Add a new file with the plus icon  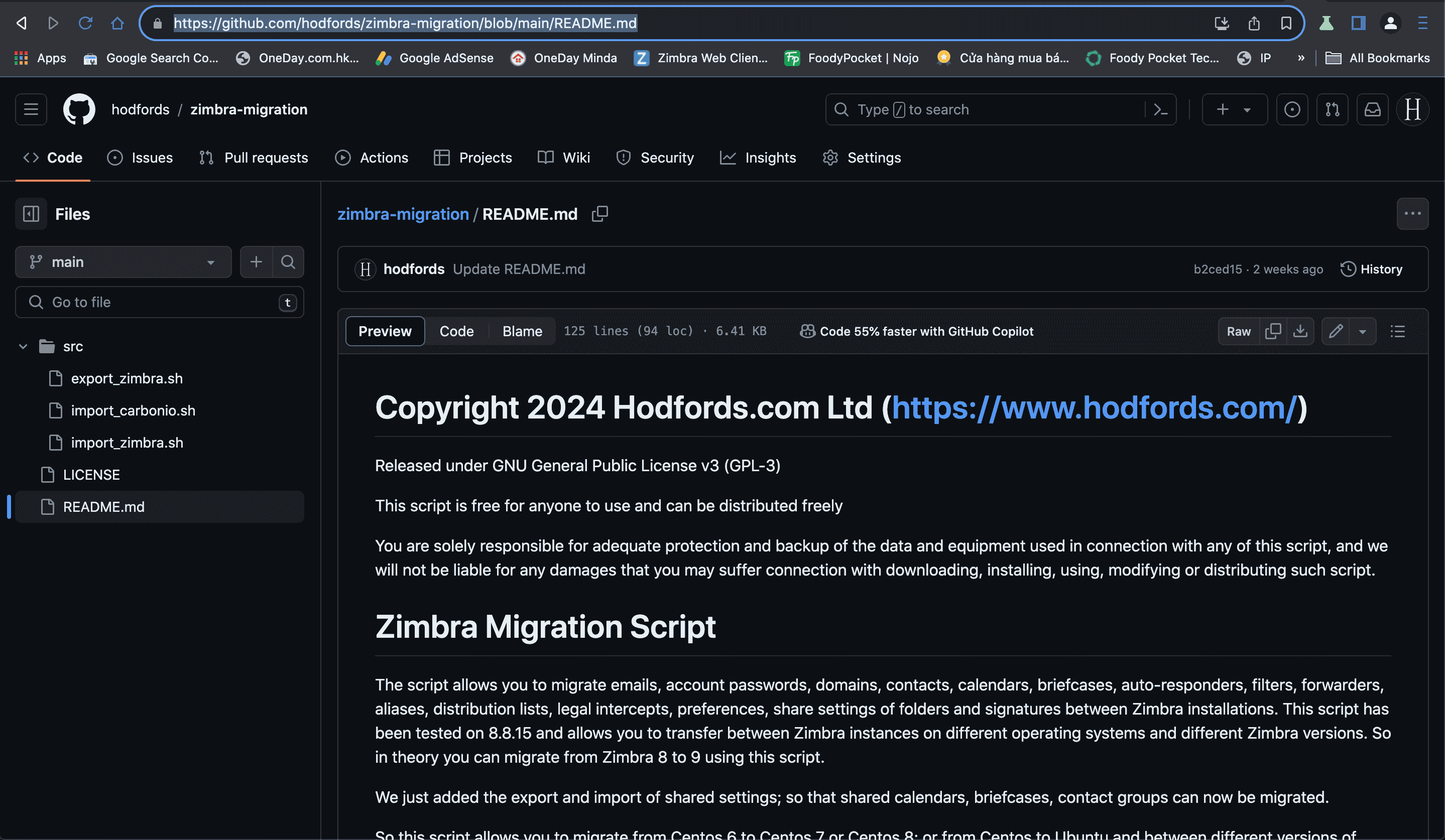[x=256, y=262]
